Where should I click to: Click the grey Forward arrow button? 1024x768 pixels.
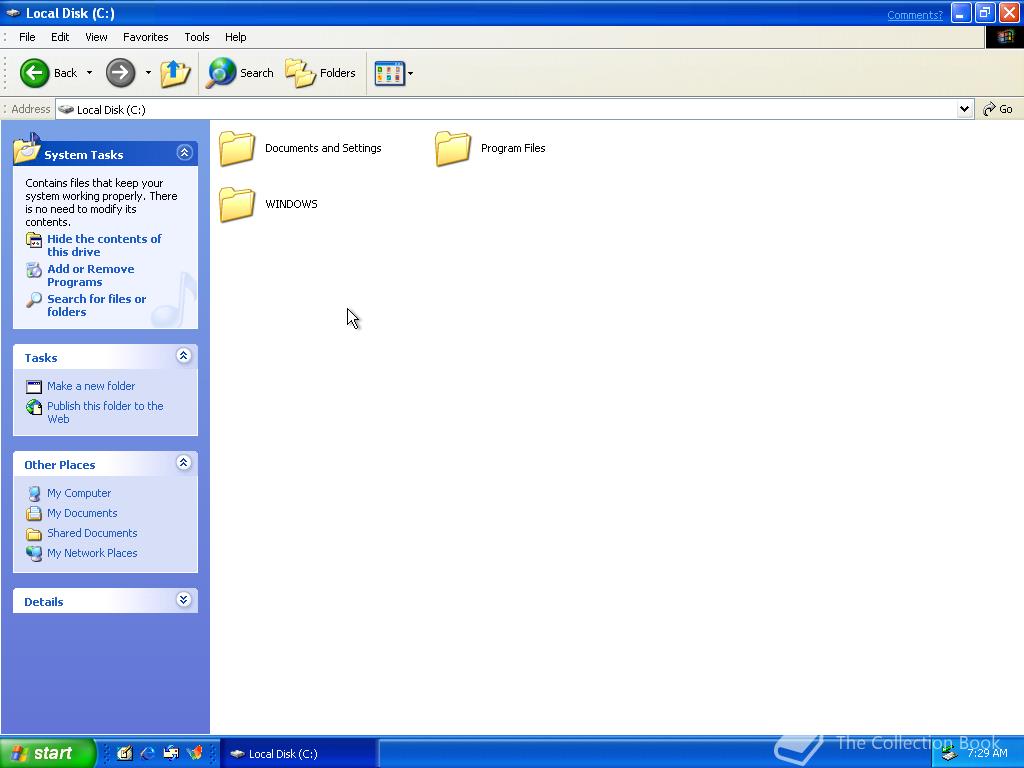(x=120, y=72)
